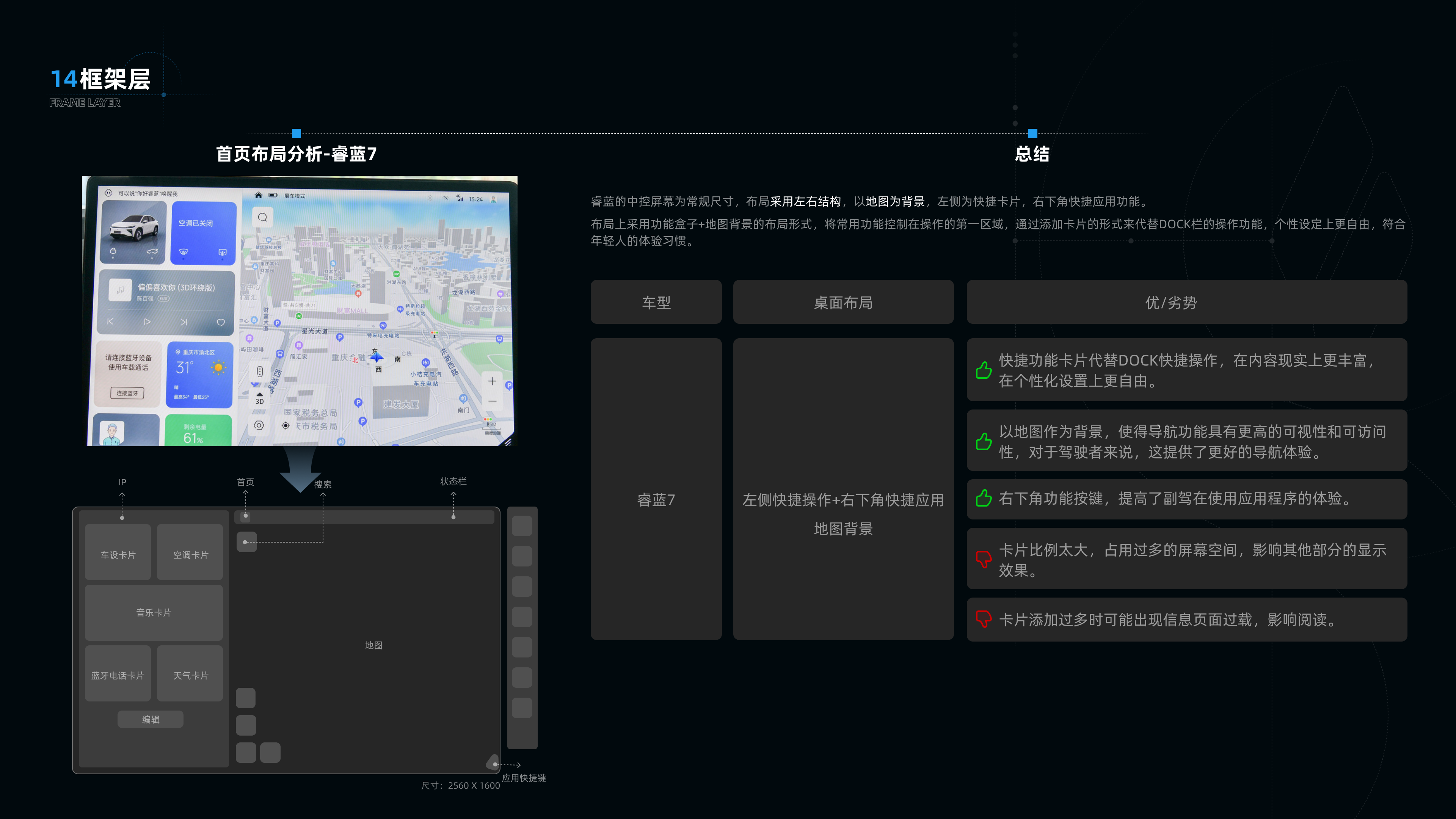Tap the home icon in the status bar
The image size is (1456, 819).
[259, 196]
